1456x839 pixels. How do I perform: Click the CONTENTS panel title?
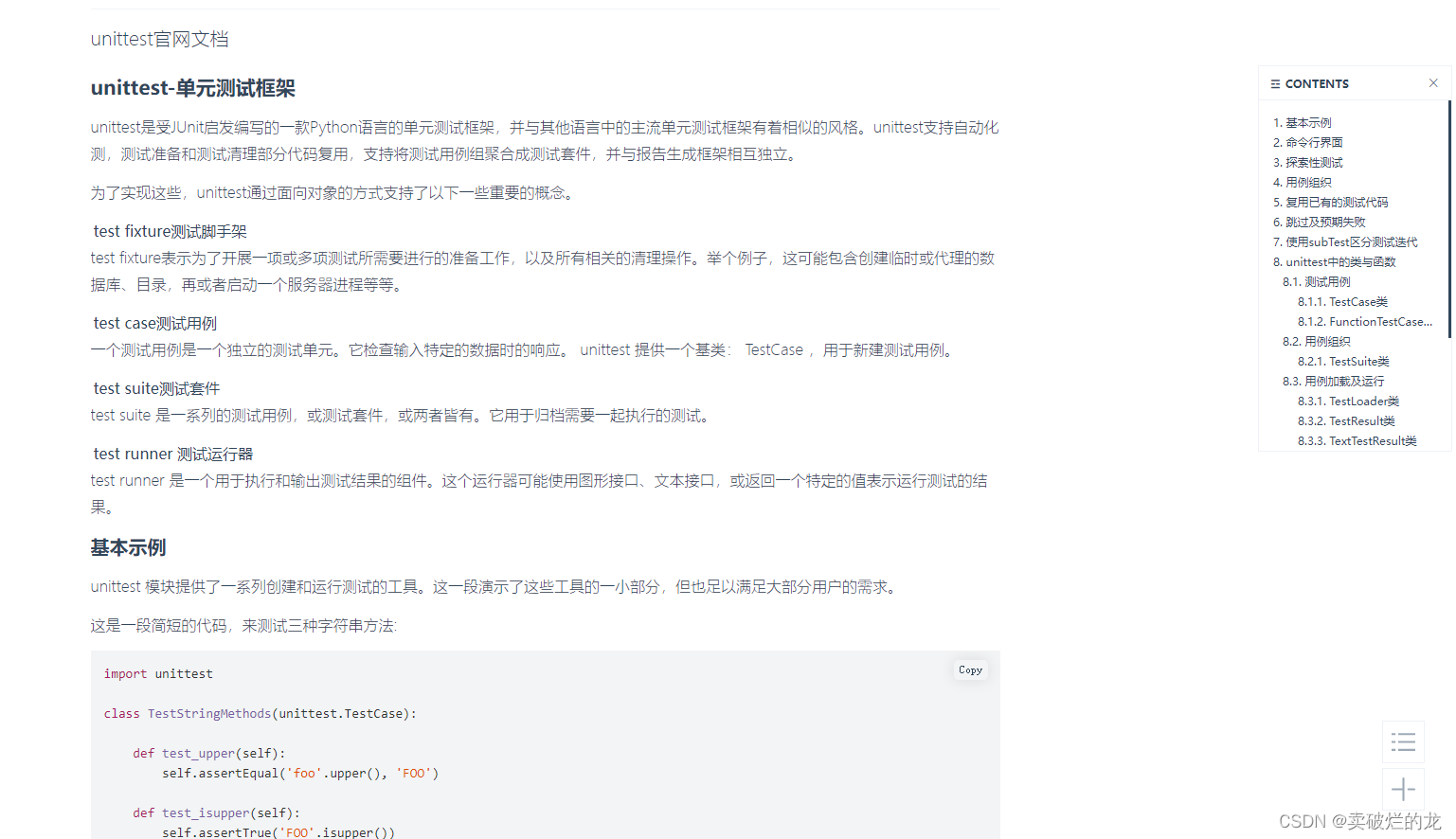[1317, 83]
